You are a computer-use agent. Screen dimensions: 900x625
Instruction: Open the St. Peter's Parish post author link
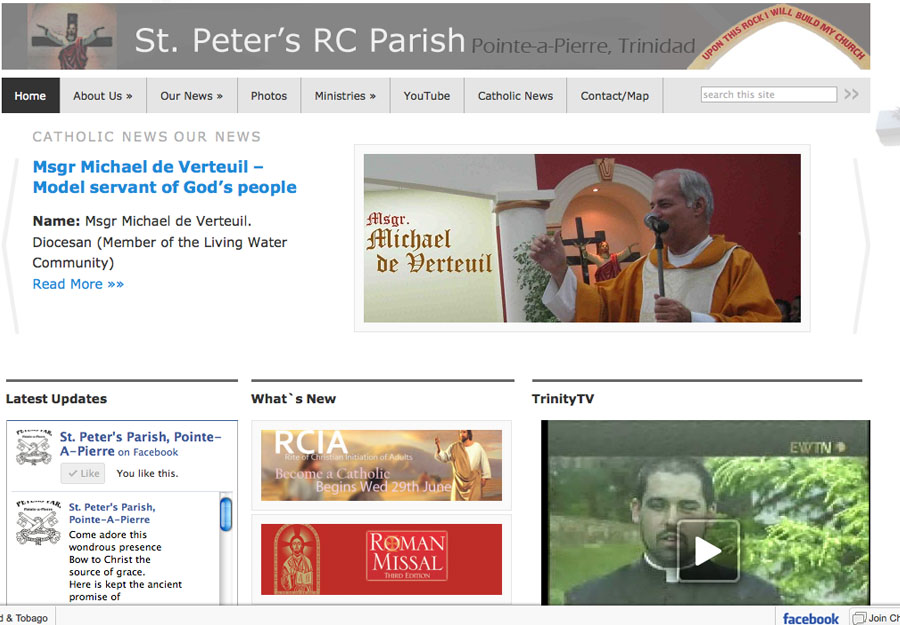click(x=112, y=513)
